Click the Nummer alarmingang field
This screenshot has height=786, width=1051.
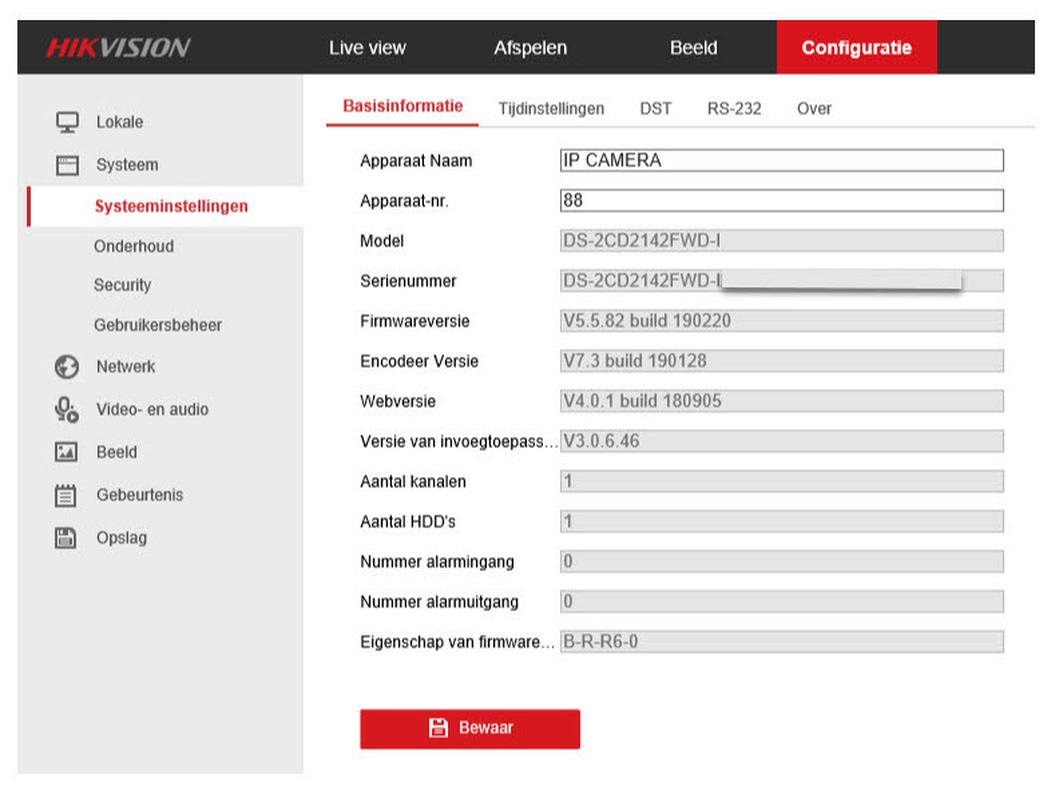[x=782, y=562]
